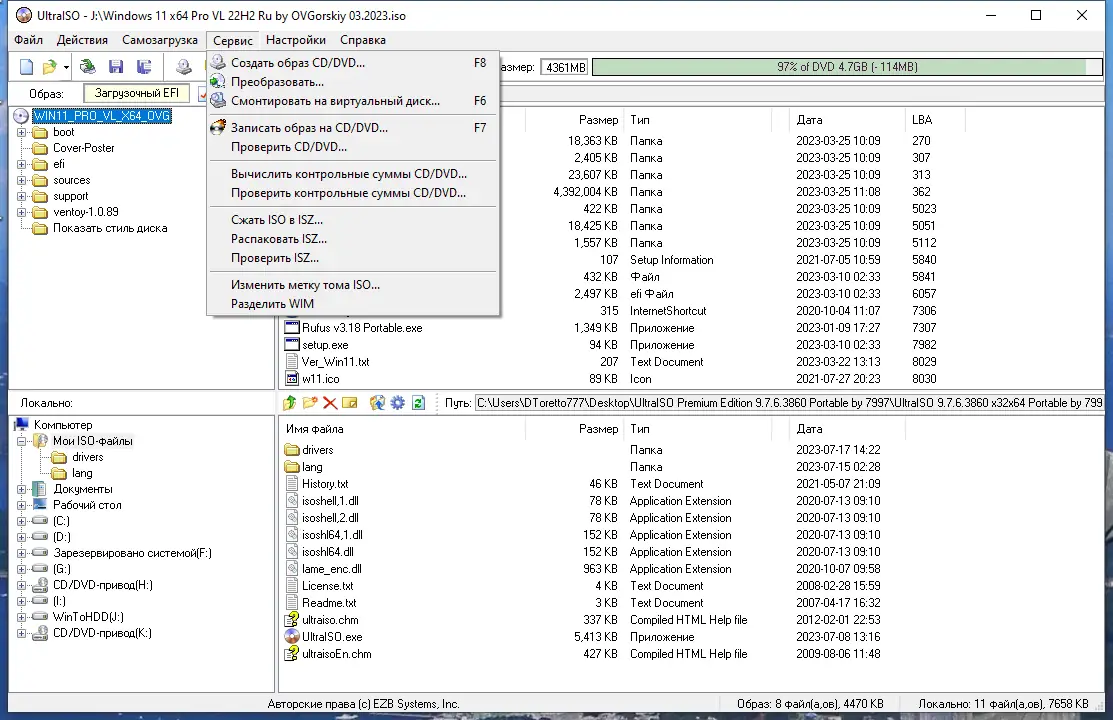The height and width of the screenshot is (720, 1113).
Task: Click the 4361MB size field
Action: pyautogui.click(x=565, y=67)
